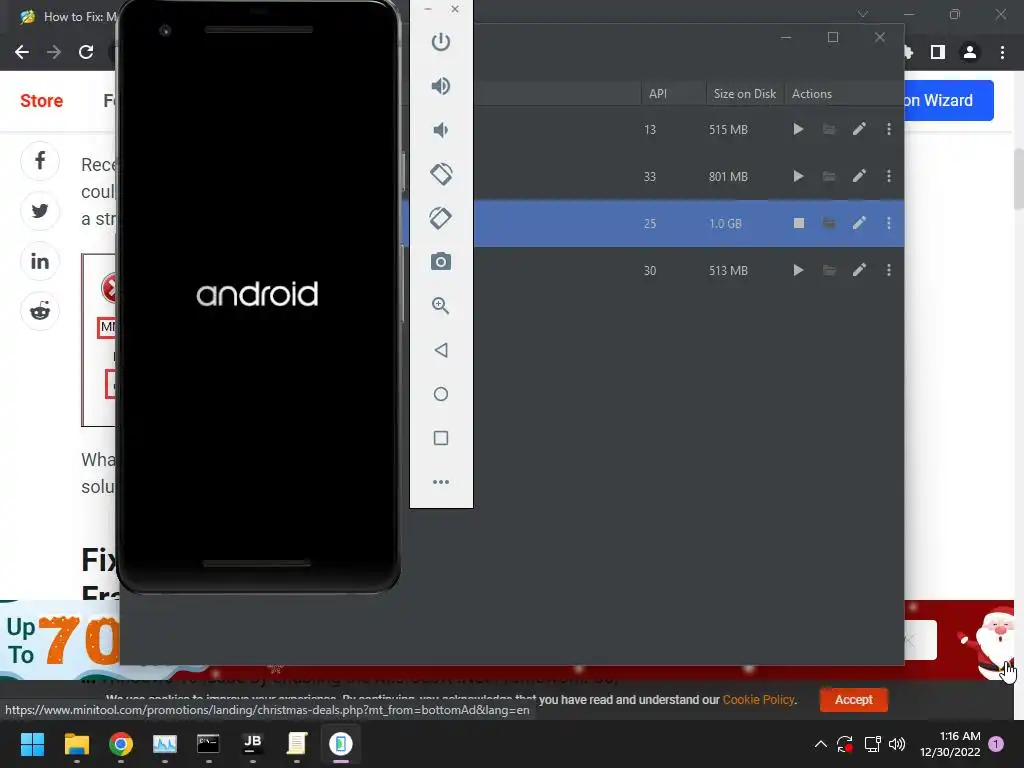Click the blue Wizard button on webpage
This screenshot has width=1024, height=768.
[x=949, y=101]
